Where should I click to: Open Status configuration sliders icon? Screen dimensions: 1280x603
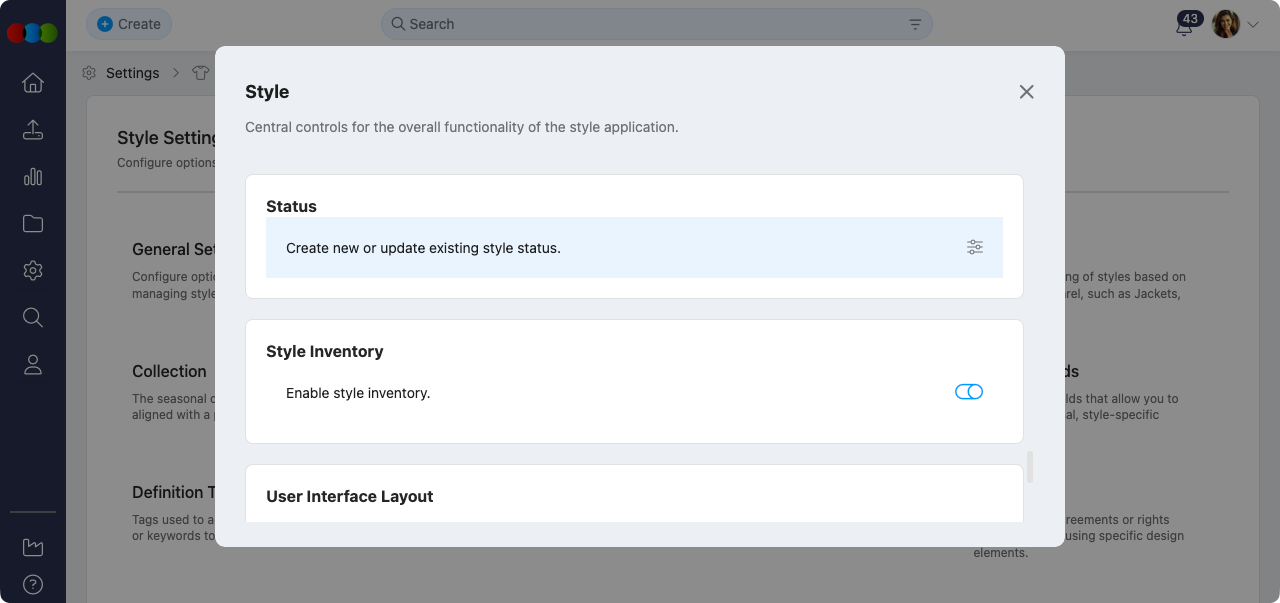[x=975, y=247]
